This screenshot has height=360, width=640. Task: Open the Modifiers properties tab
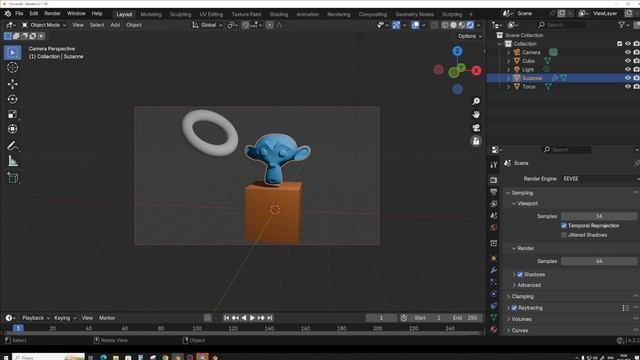pos(493,270)
